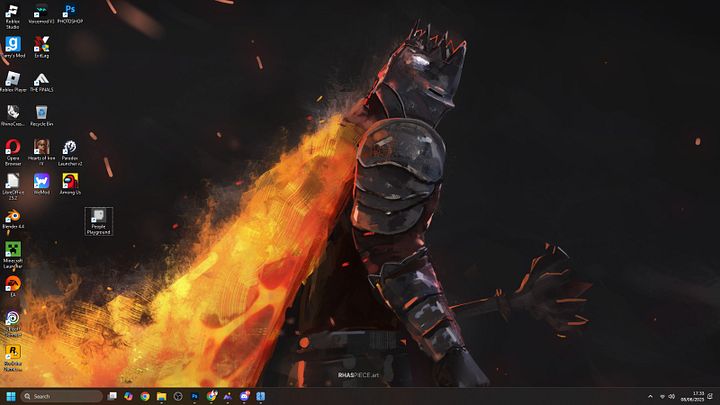
Task: Click the purple mountain taskbar icon
Action: click(x=228, y=396)
